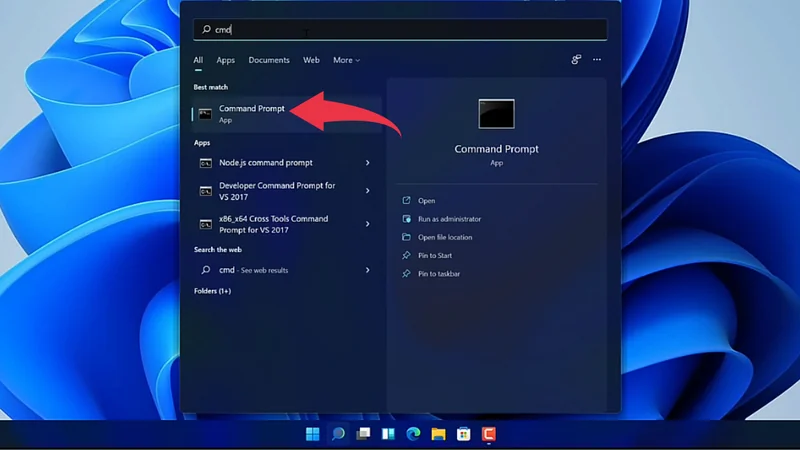Open the More filter dropdown
The width and height of the screenshot is (800, 450).
coord(346,60)
